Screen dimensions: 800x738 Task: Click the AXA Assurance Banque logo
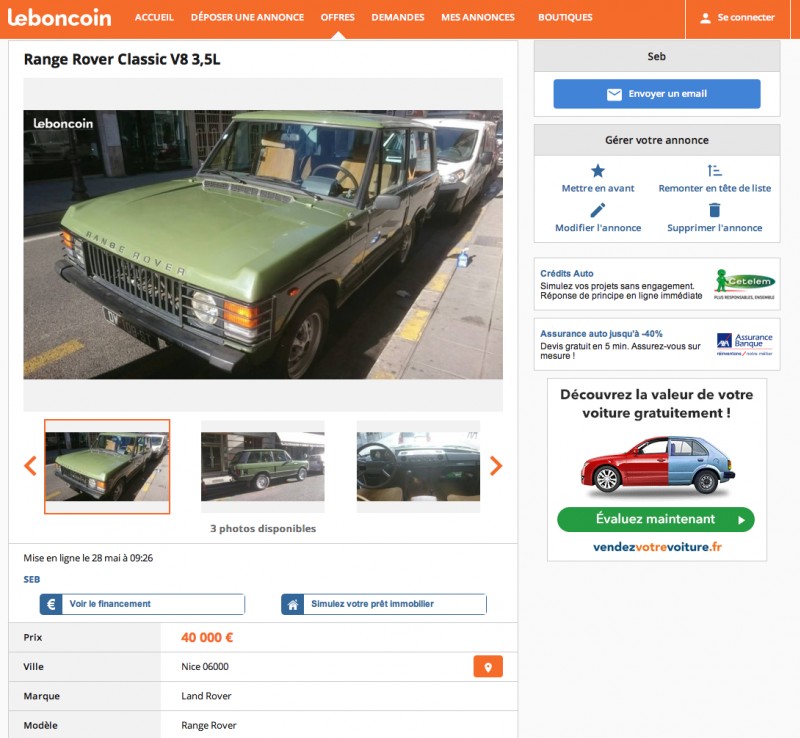coord(744,343)
